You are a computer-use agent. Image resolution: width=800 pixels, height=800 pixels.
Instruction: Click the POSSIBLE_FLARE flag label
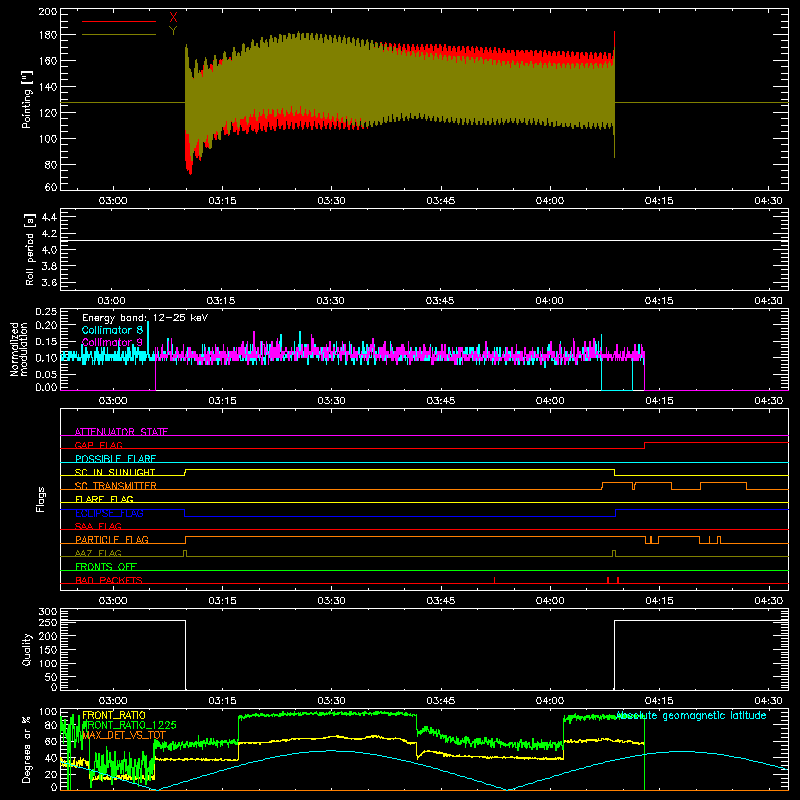[115, 459]
